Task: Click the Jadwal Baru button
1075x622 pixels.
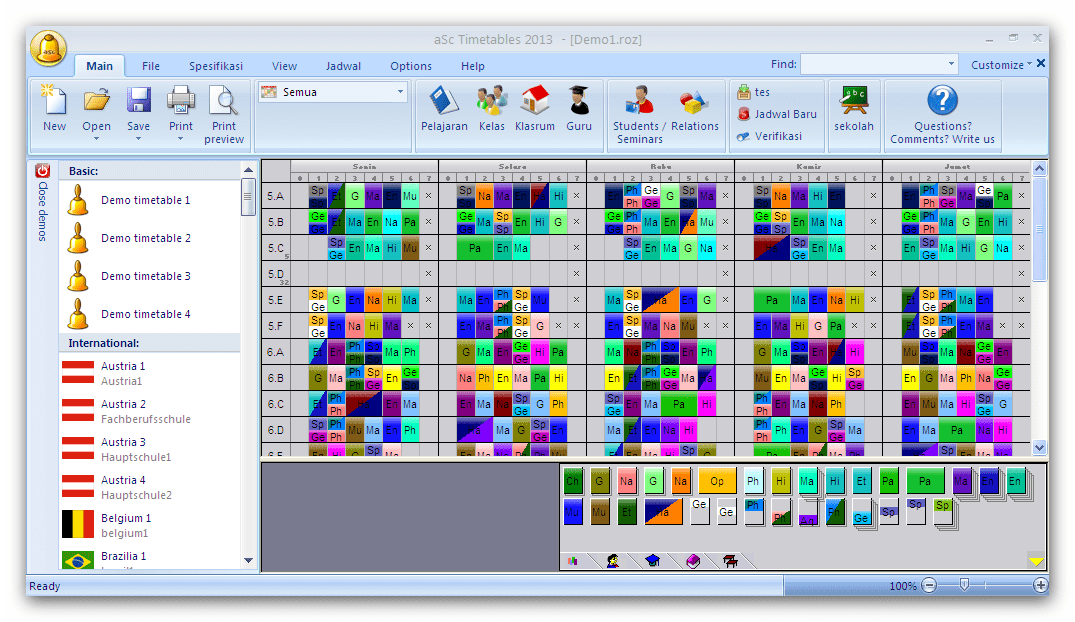Action: coord(777,115)
